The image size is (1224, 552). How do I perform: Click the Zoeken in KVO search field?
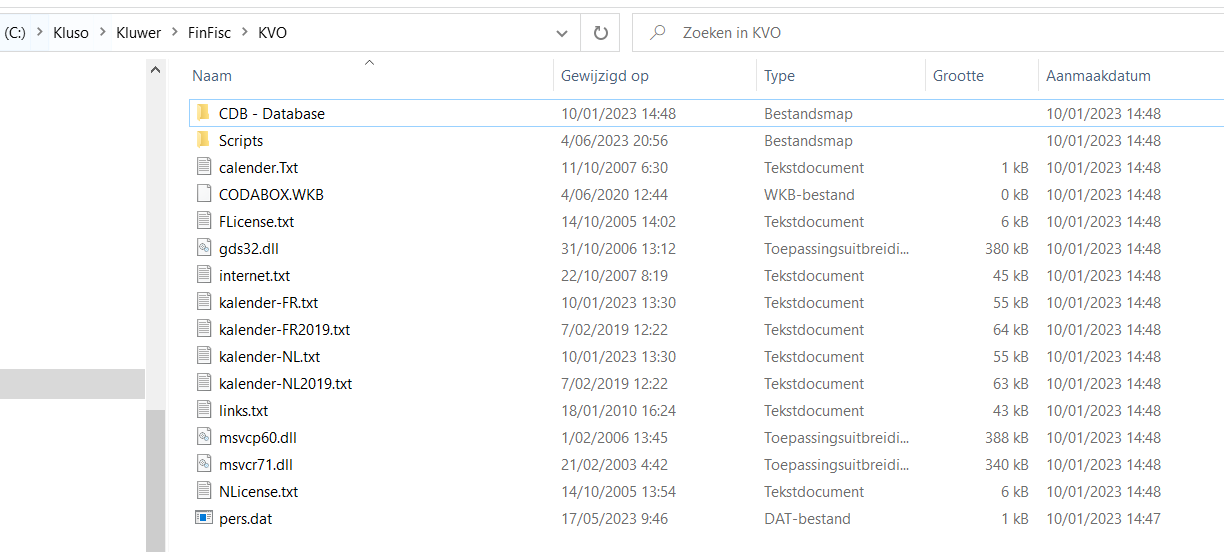click(x=900, y=33)
